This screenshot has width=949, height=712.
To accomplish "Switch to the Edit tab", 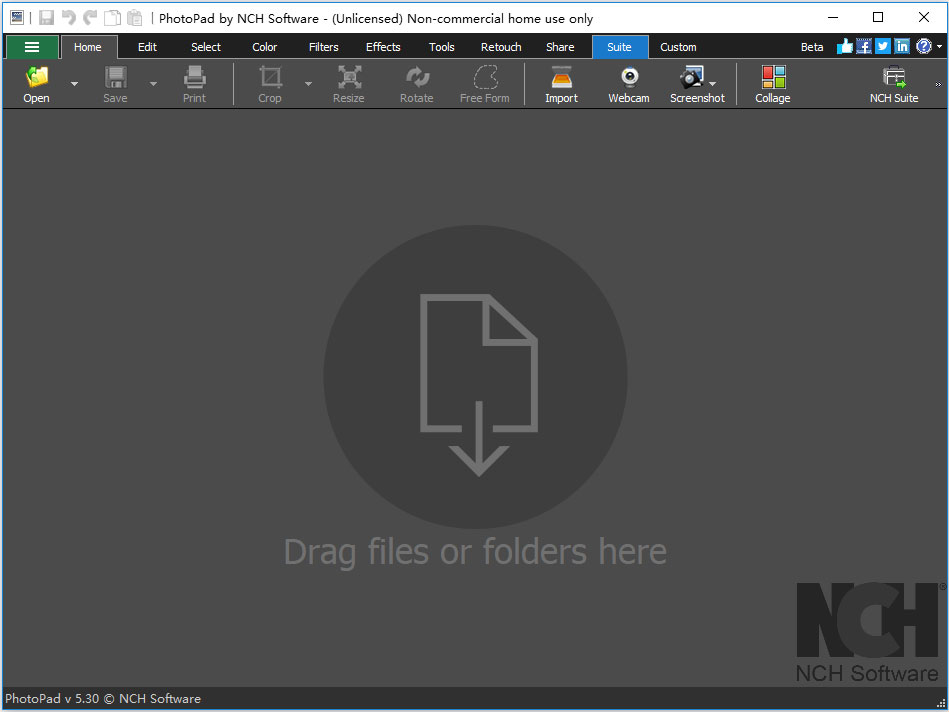I will pos(147,47).
